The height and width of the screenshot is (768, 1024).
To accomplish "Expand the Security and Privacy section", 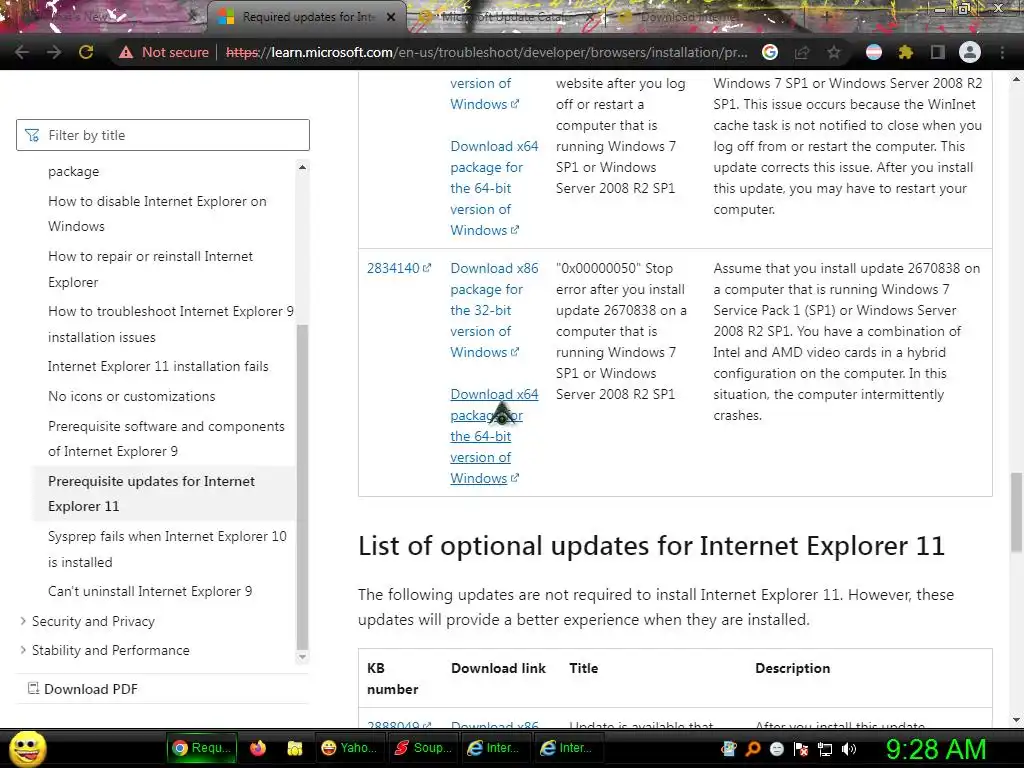I will click(x=93, y=621).
